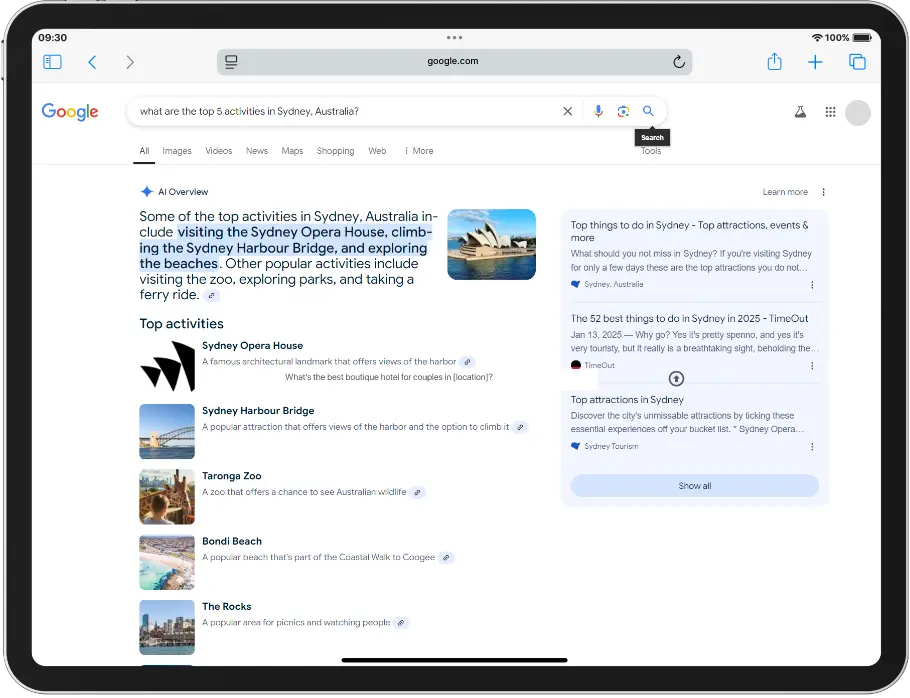Tap the multitasking three-dot control
910x698 pixels.
(454, 38)
